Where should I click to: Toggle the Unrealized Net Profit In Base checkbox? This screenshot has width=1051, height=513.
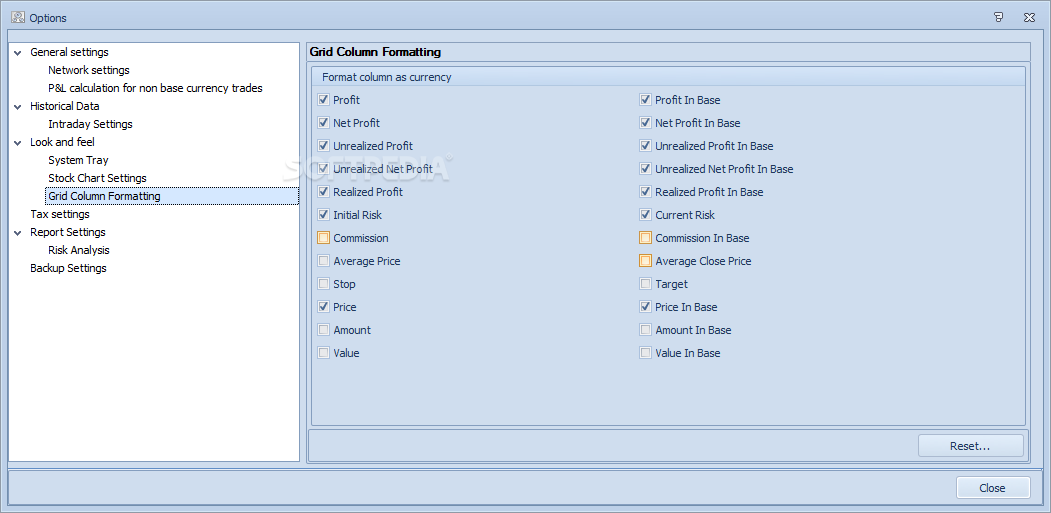[x=645, y=169]
